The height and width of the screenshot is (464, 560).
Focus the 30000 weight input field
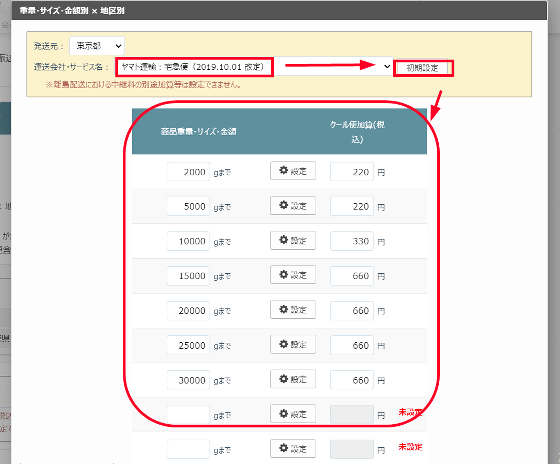[188, 380]
